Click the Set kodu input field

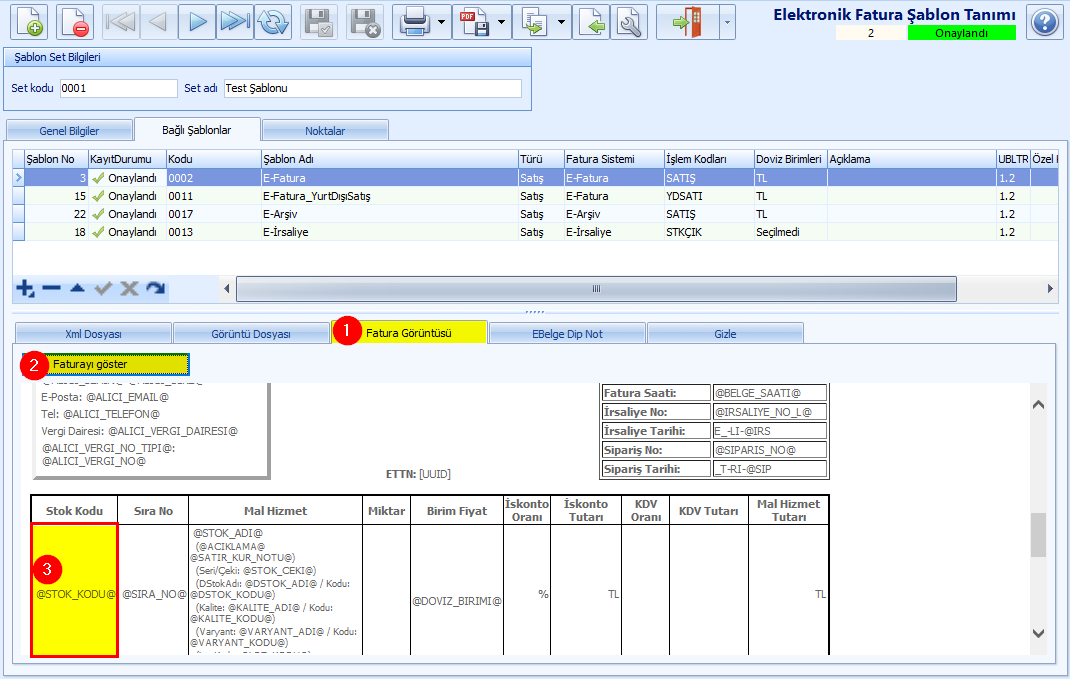[x=119, y=88]
